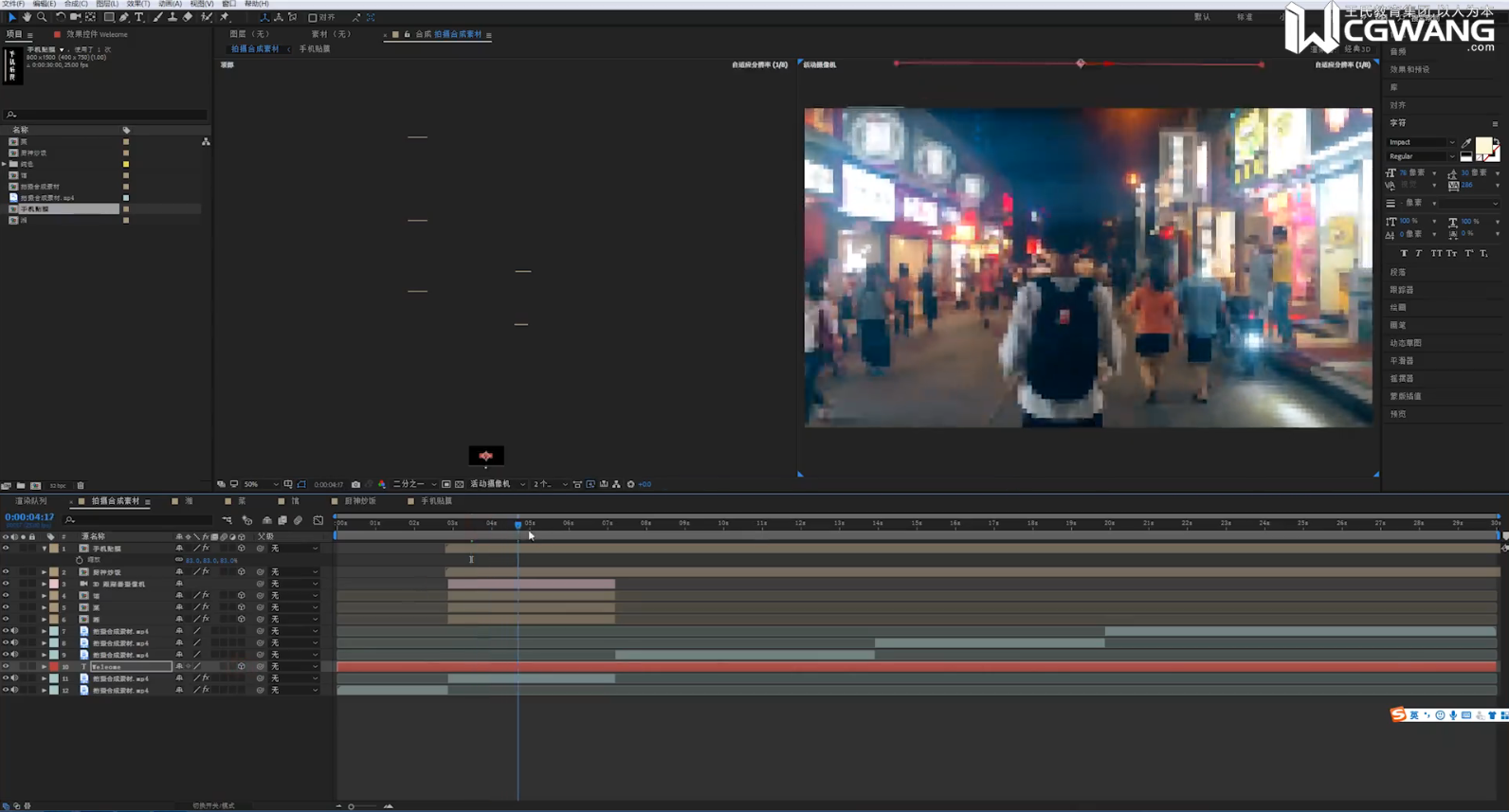Select the Rectangle shape tool
This screenshot has height=812, width=1509.
click(109, 17)
